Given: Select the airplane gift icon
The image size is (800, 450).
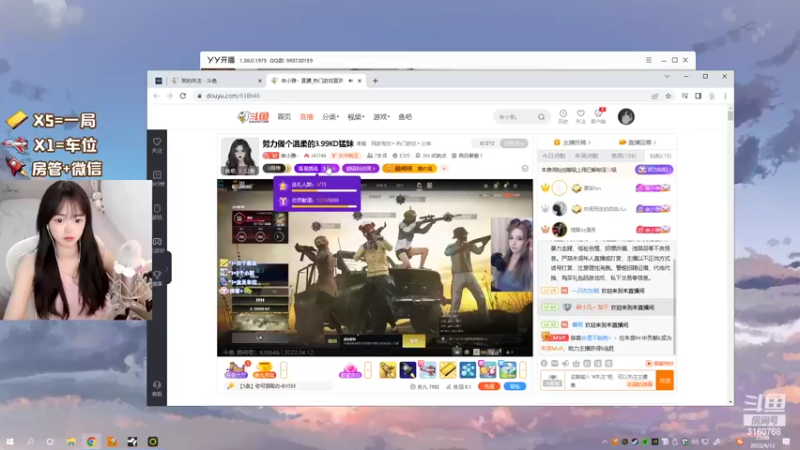Looking at the screenshot, I should [428, 370].
